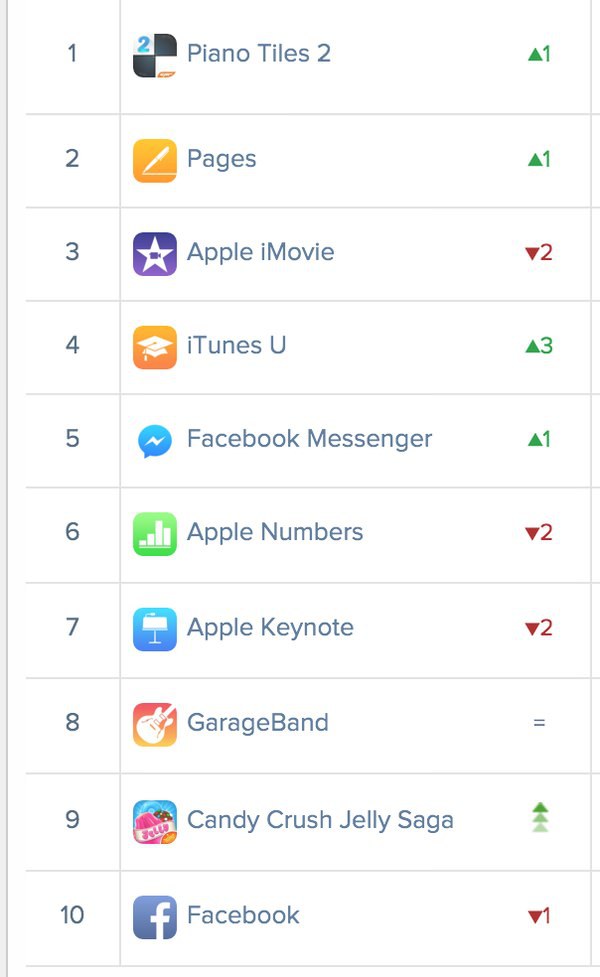Open the Apple iMovie app link
Viewport: 600px width, 977px height.
[260, 252]
